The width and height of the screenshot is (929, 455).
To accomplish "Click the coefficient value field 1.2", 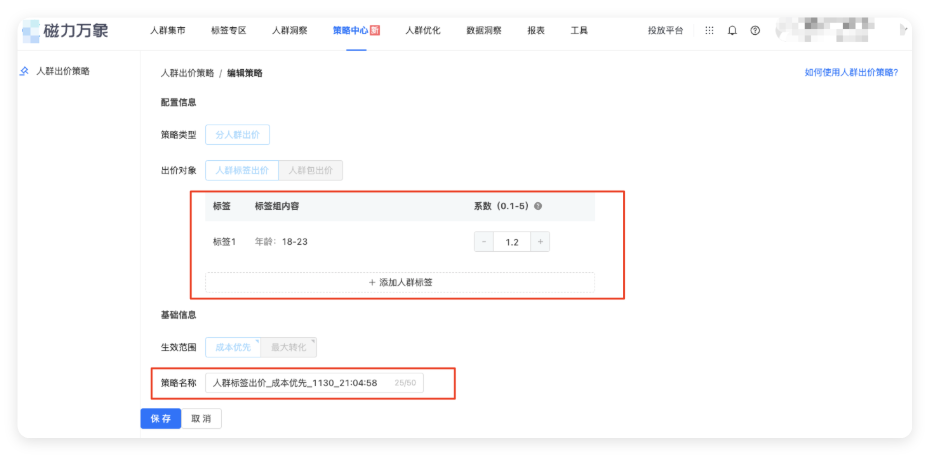I will coord(512,242).
